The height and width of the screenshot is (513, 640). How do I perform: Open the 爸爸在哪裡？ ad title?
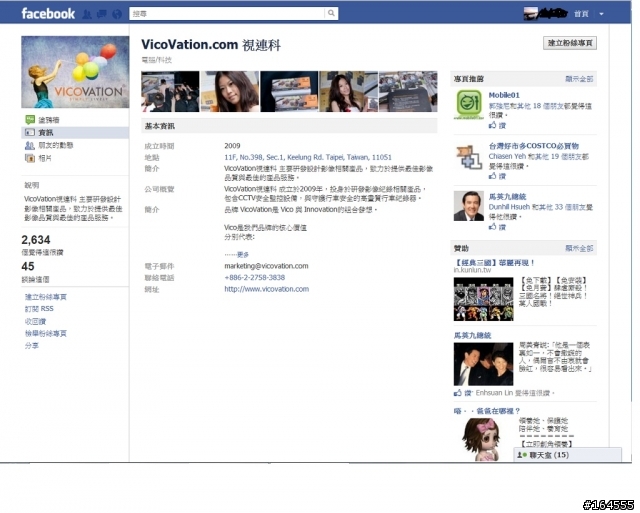click(x=487, y=411)
